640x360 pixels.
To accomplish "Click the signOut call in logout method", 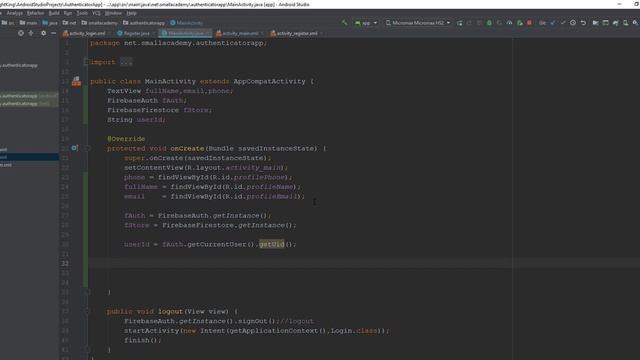I will pyautogui.click(x=252, y=321).
